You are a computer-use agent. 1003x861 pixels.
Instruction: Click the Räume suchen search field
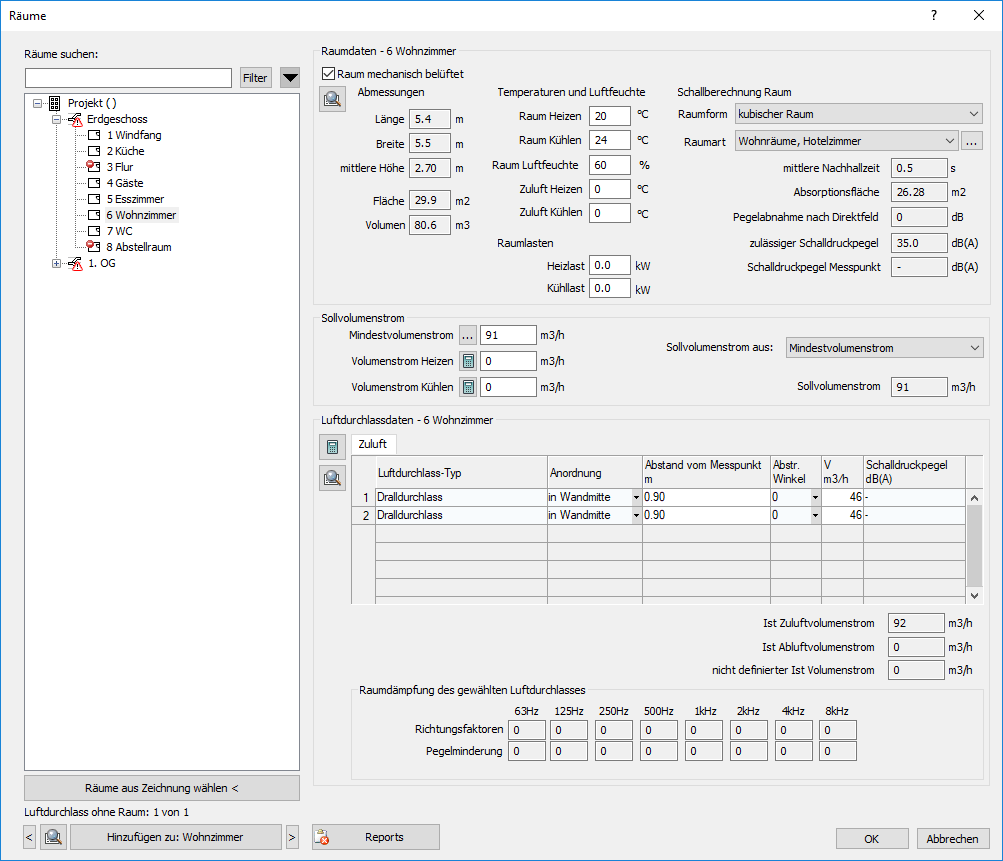point(129,78)
